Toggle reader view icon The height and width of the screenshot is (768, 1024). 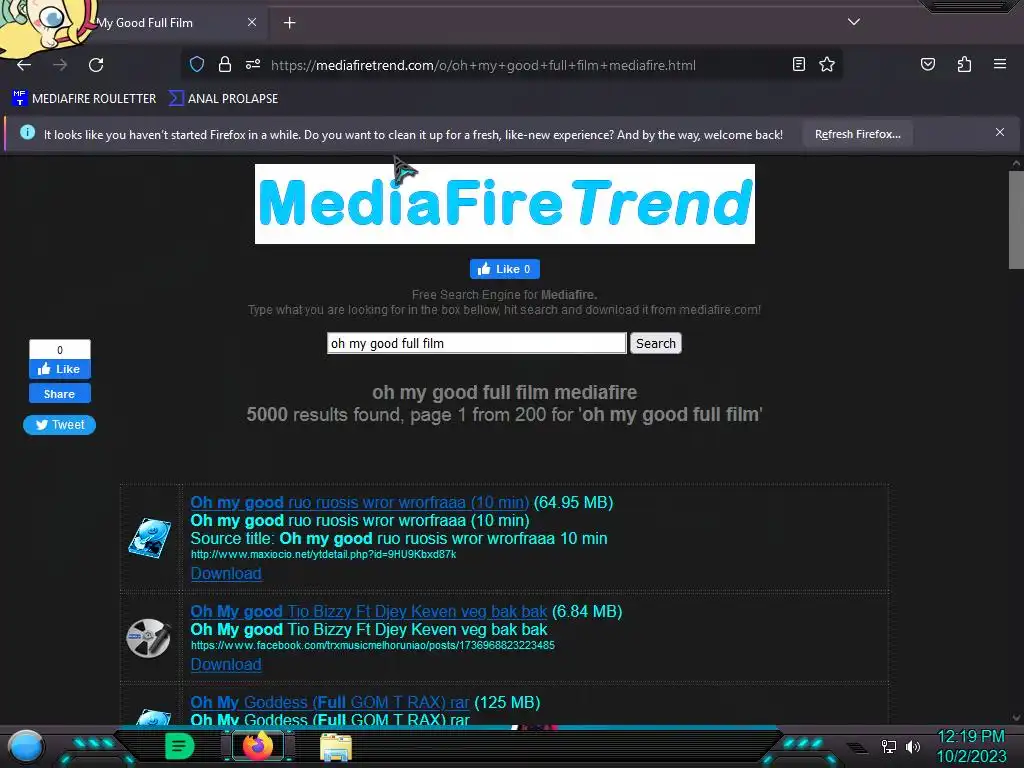tap(798, 64)
